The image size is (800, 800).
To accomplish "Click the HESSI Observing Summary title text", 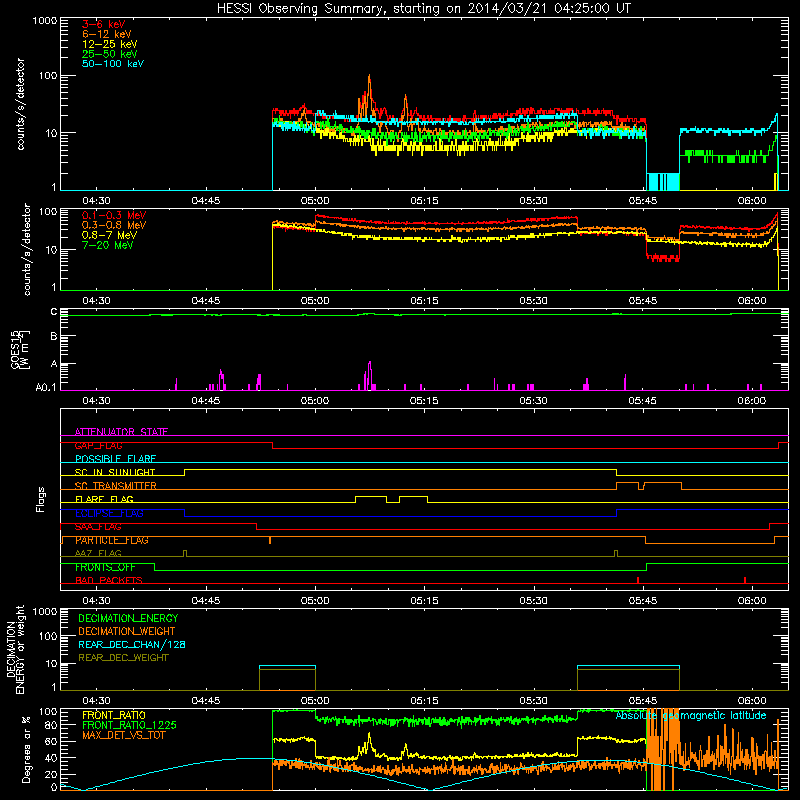I will pos(424,9).
